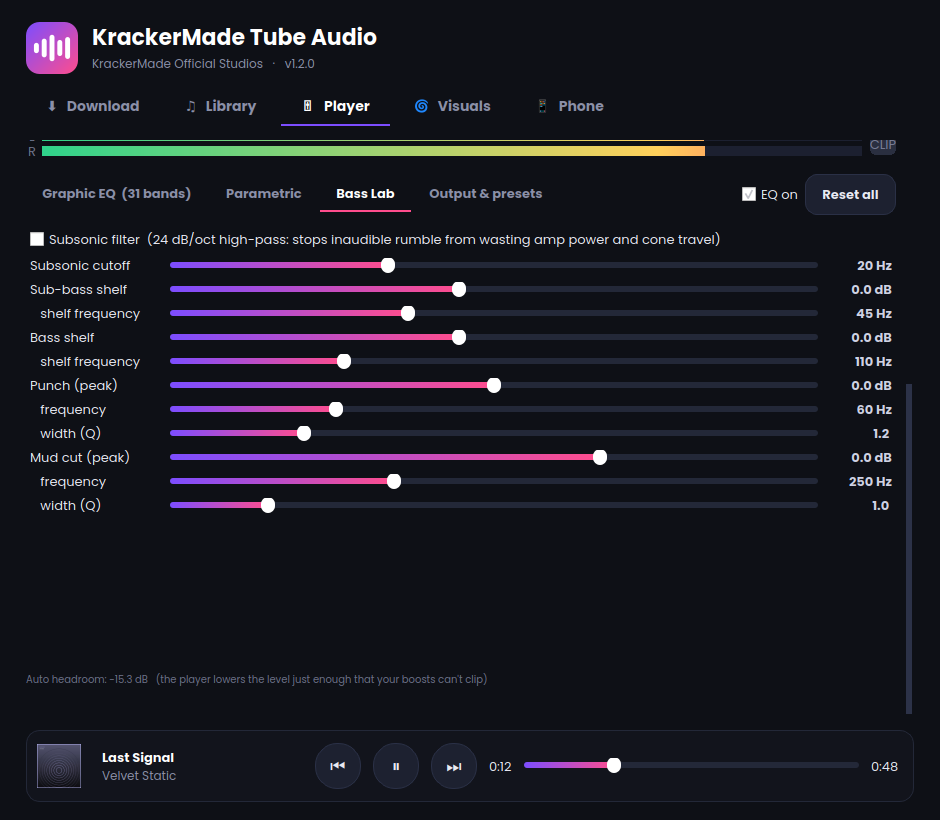Open the Graphic EQ (31 bands) tab
The height and width of the screenshot is (820, 940).
(116, 194)
